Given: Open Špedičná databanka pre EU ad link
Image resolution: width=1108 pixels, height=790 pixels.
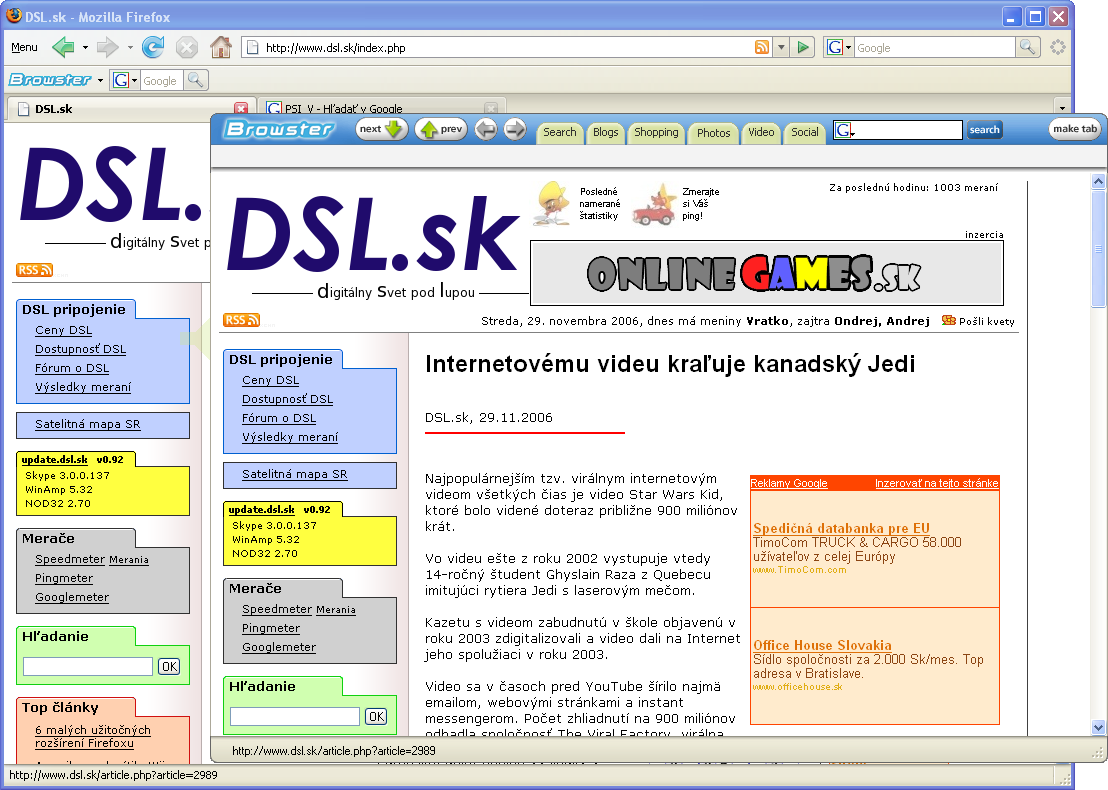Looking at the screenshot, I should [x=841, y=528].
